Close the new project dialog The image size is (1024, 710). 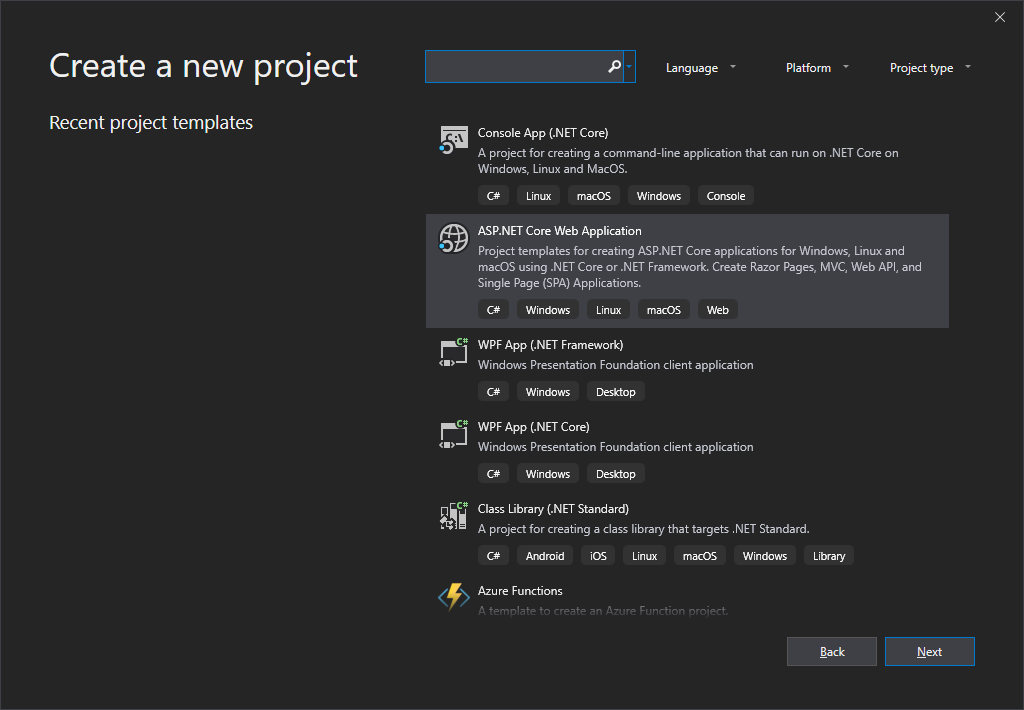click(x=1000, y=17)
